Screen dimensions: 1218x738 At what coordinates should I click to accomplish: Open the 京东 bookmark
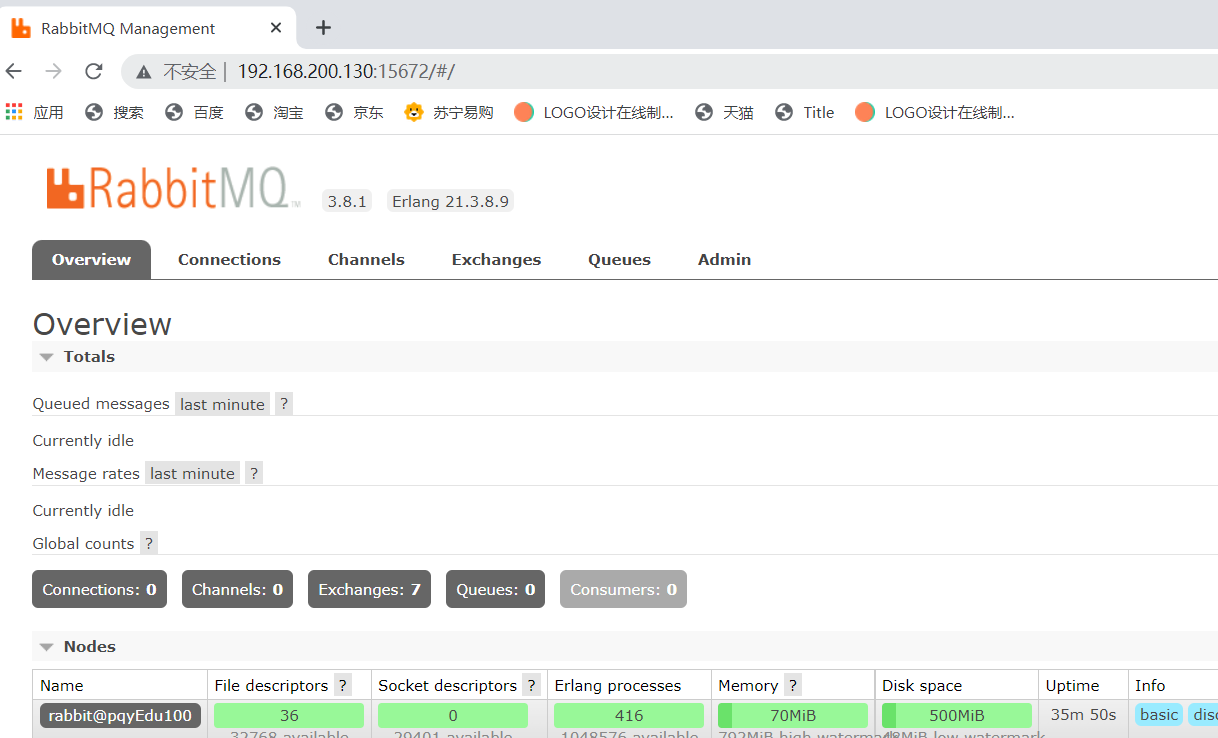pyautogui.click(x=354, y=112)
